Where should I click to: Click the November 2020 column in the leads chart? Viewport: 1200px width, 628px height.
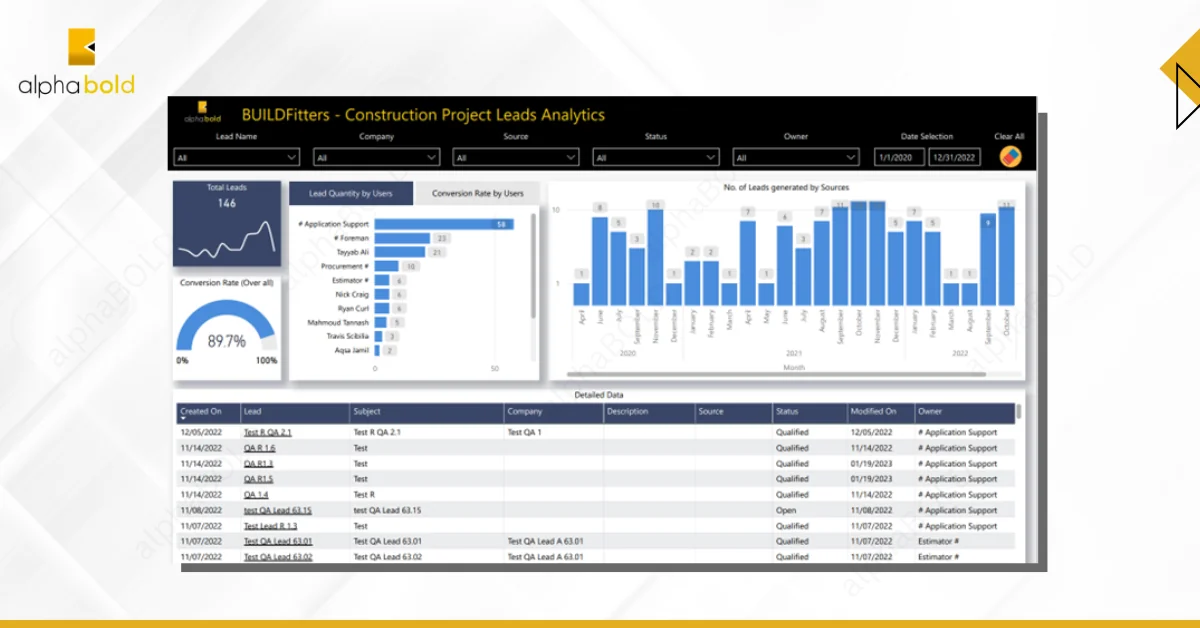coord(656,257)
